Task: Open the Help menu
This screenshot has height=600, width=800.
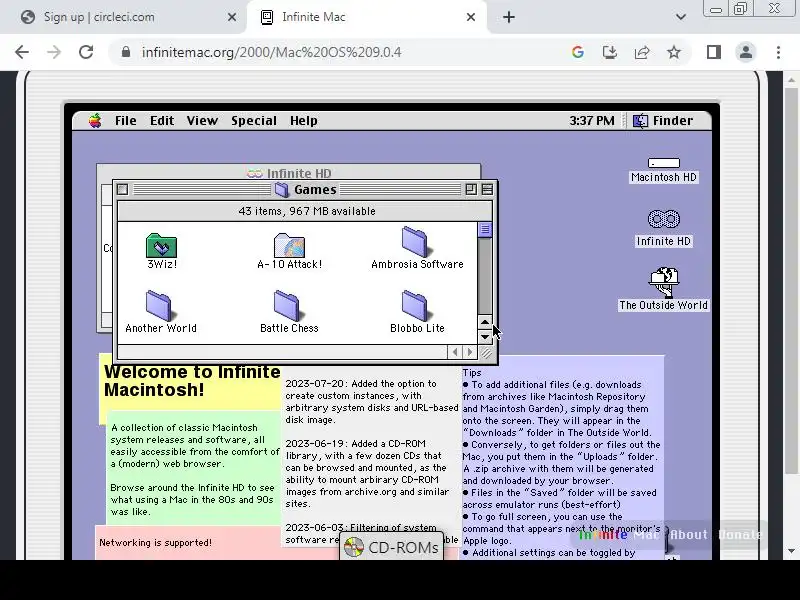Action: pyautogui.click(x=304, y=121)
